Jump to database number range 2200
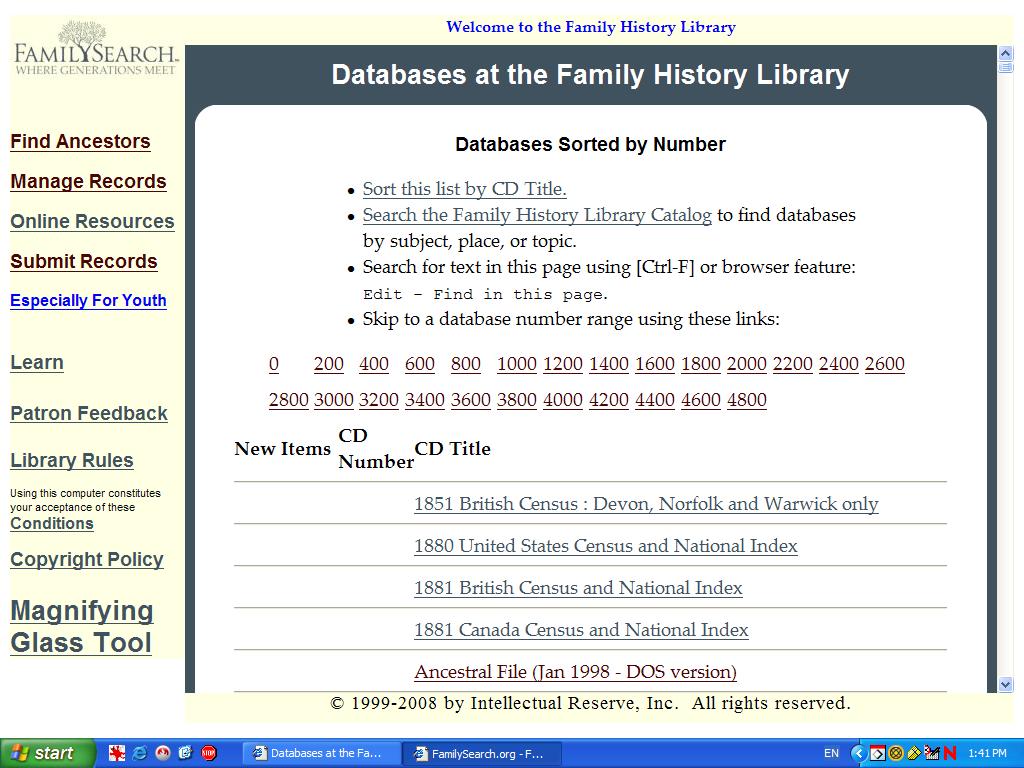 click(792, 364)
